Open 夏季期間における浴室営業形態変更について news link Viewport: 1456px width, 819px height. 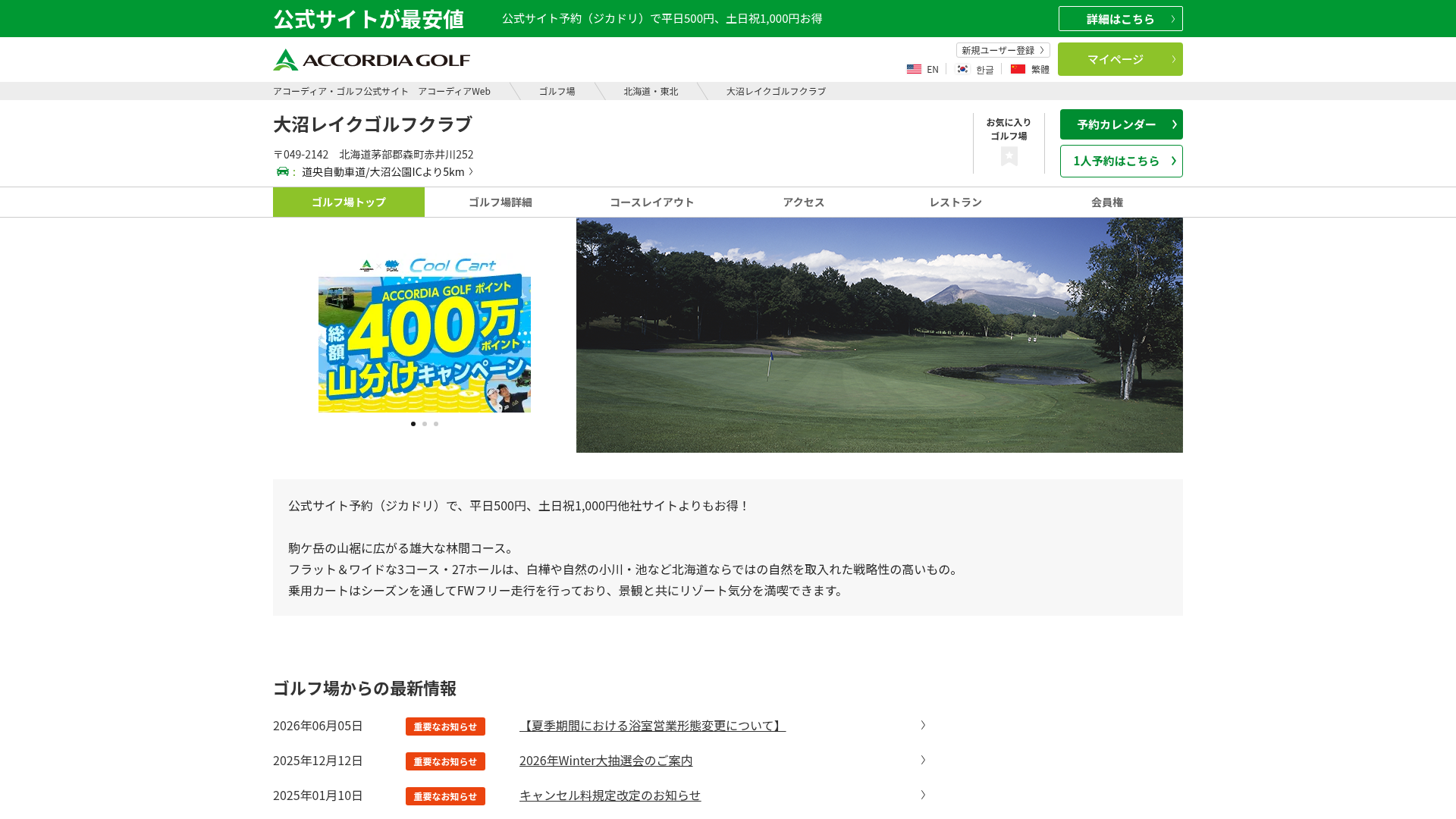(652, 726)
